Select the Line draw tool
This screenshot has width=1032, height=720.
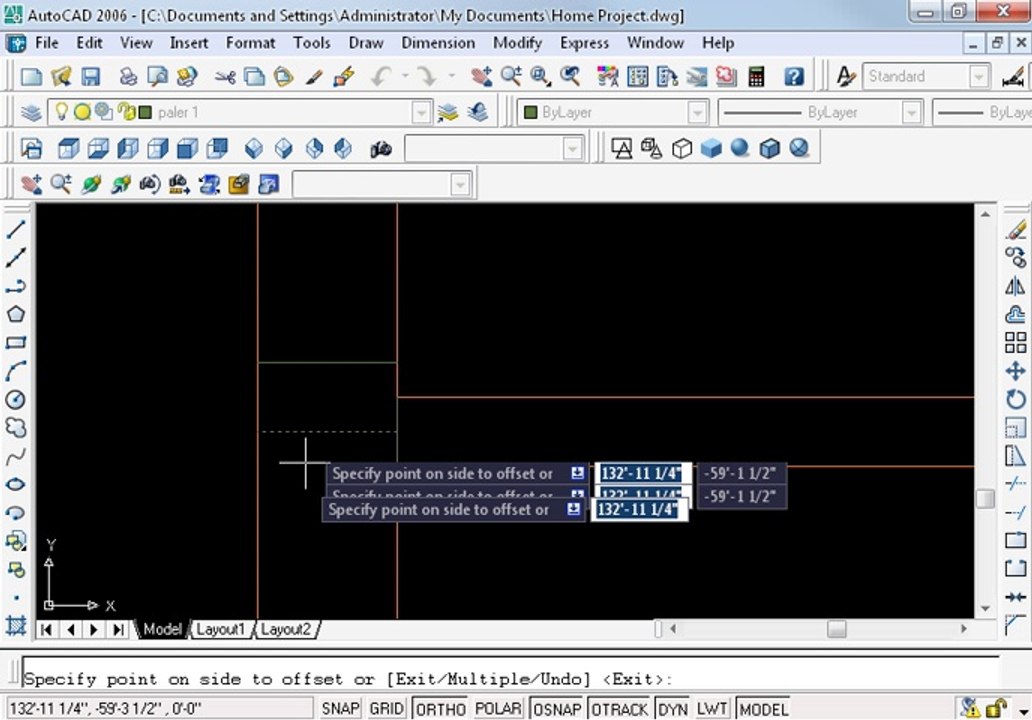[x=16, y=230]
